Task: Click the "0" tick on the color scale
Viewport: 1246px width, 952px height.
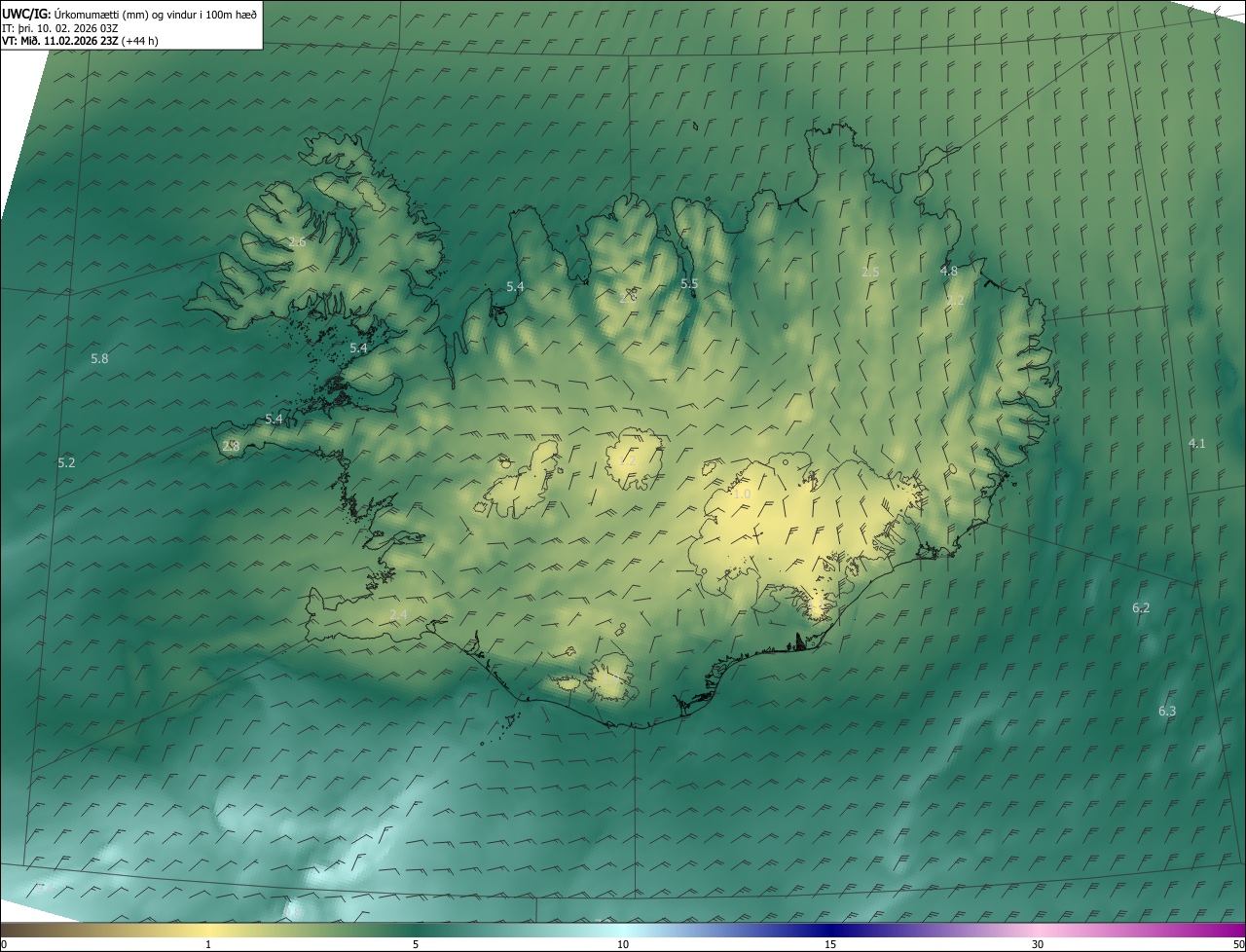Action: coord(3,944)
